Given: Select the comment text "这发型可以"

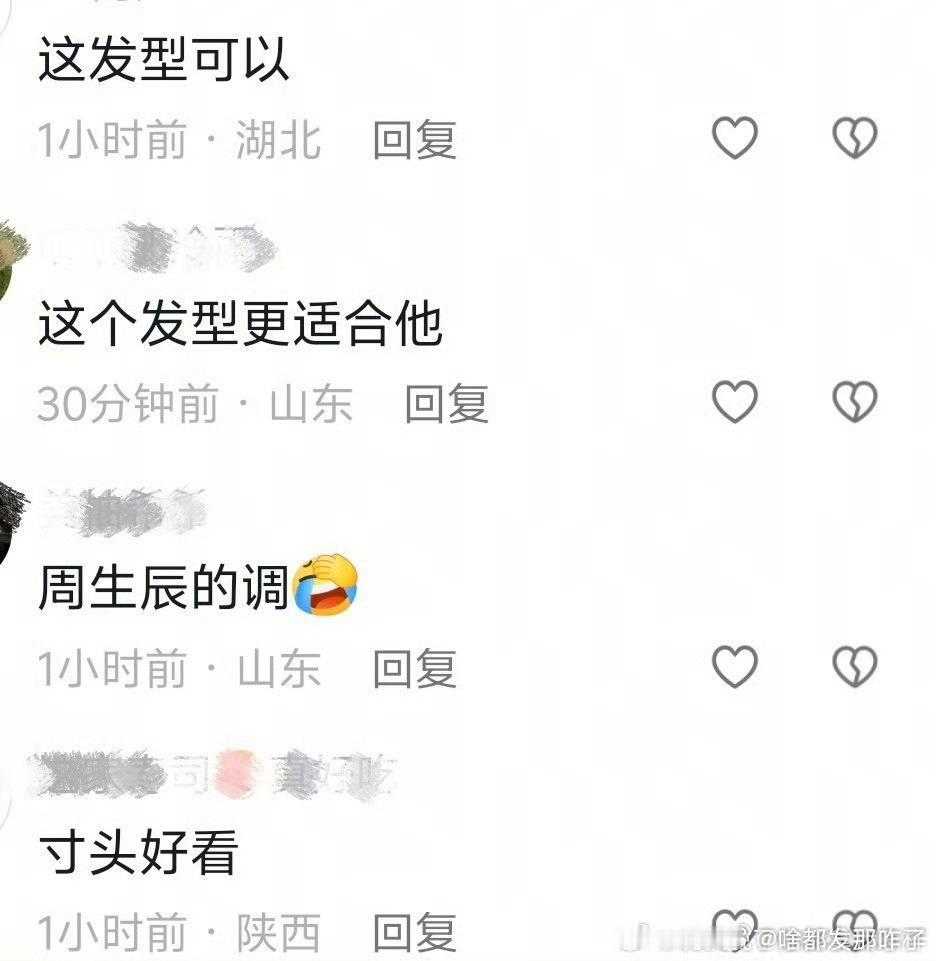Looking at the screenshot, I should [x=163, y=59].
